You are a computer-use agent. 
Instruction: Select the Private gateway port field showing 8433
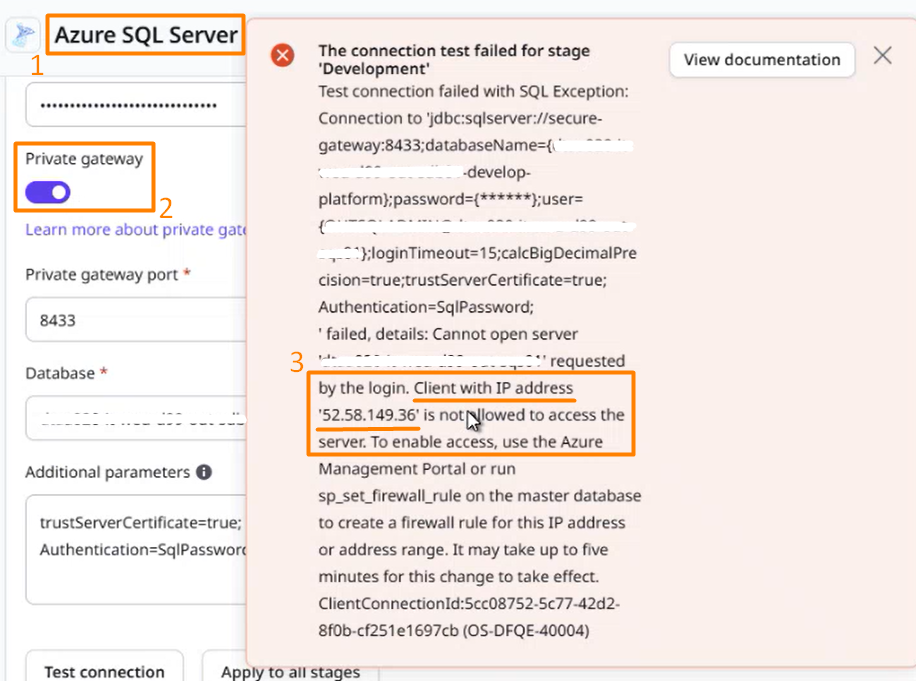coord(135,320)
